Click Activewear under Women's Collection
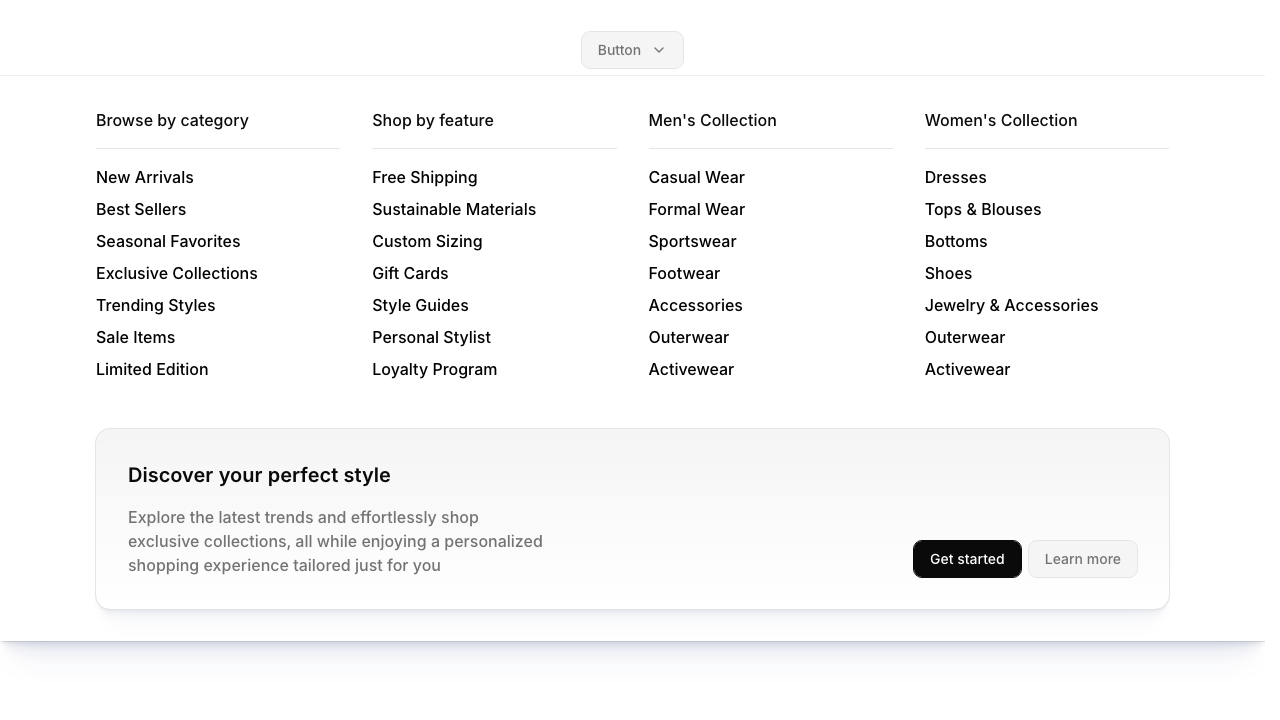The height and width of the screenshot is (720, 1280). [x=967, y=369]
